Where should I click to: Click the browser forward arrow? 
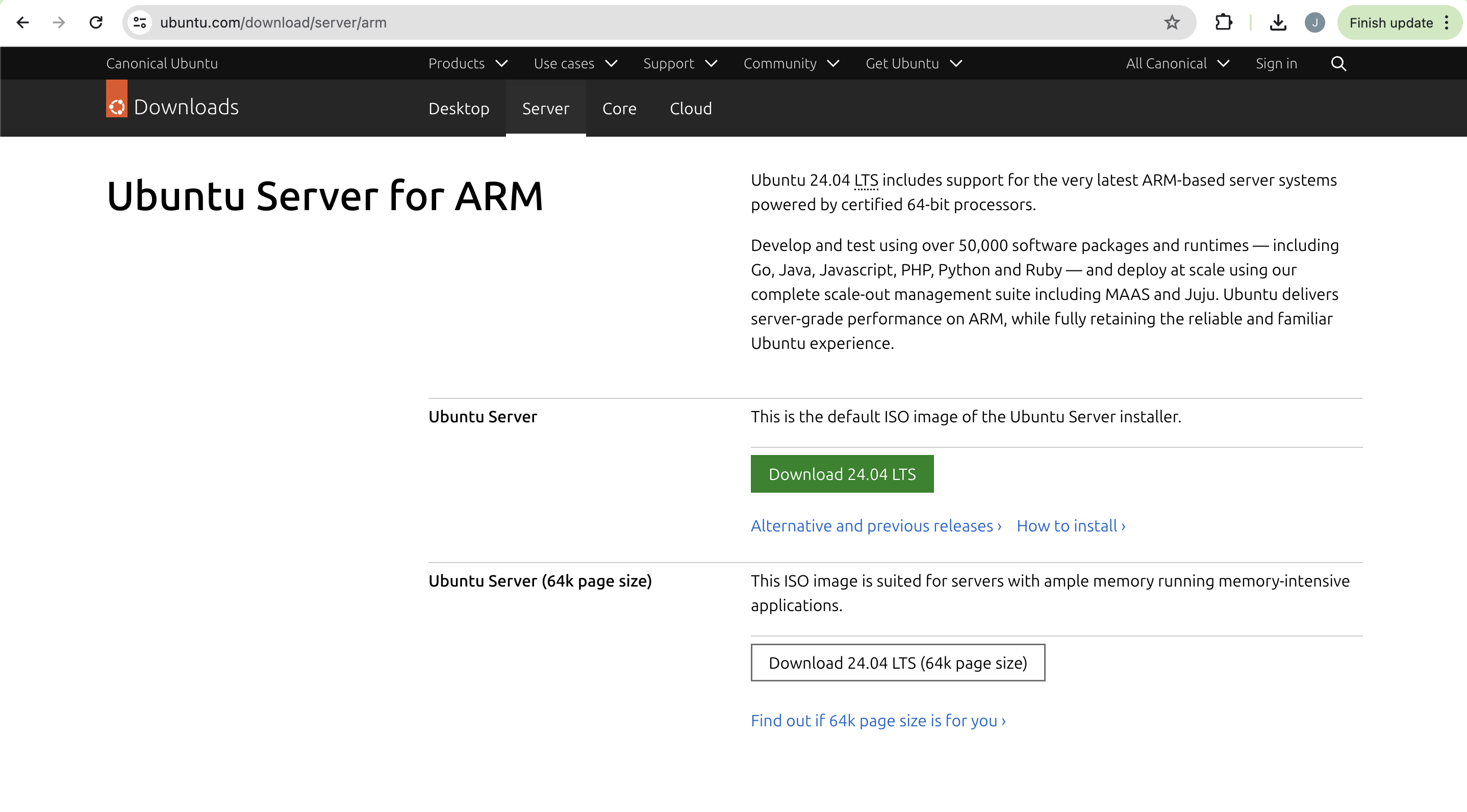tap(59, 23)
